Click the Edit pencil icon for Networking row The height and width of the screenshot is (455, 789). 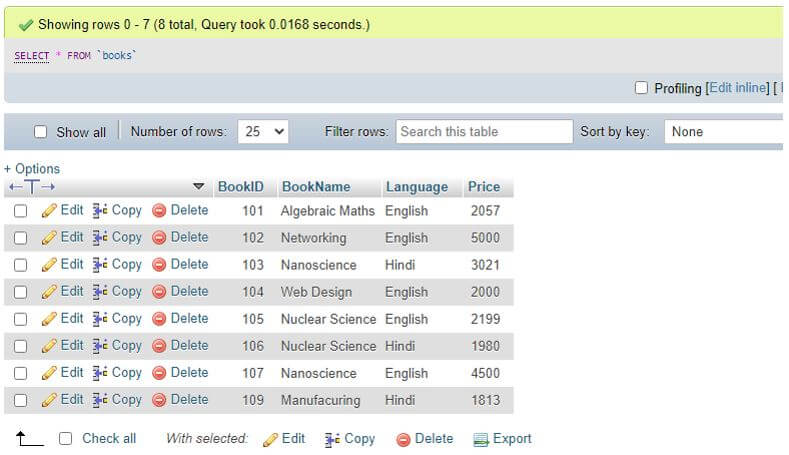pos(49,238)
